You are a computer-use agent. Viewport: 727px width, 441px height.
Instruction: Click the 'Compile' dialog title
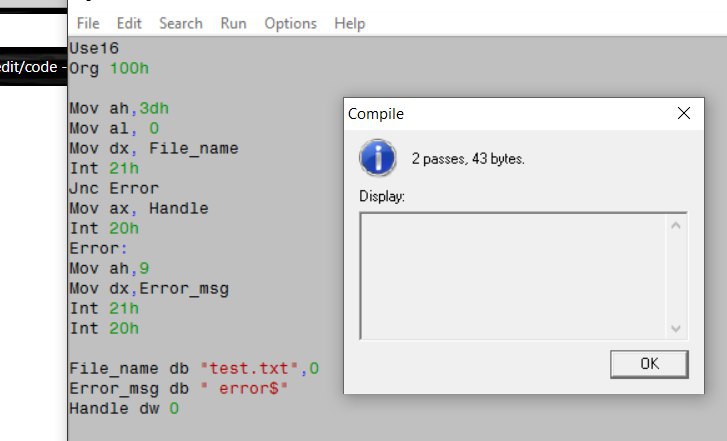(x=376, y=114)
